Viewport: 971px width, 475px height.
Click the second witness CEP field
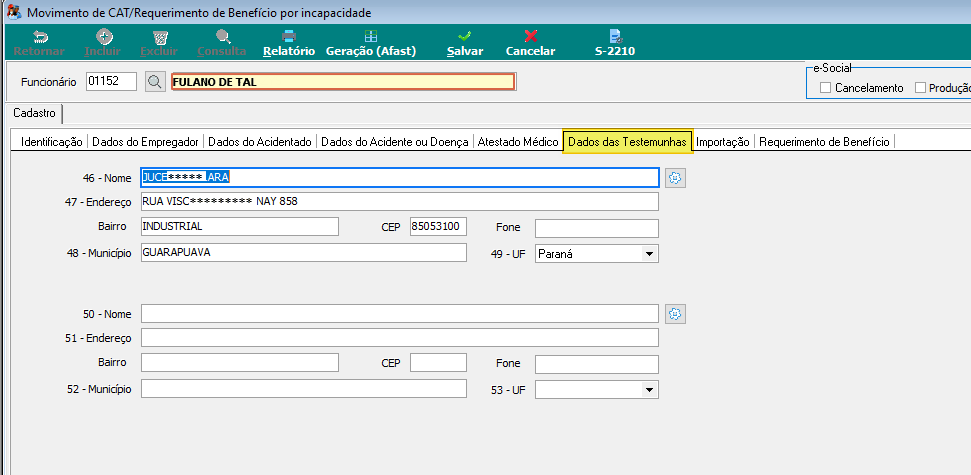438,362
